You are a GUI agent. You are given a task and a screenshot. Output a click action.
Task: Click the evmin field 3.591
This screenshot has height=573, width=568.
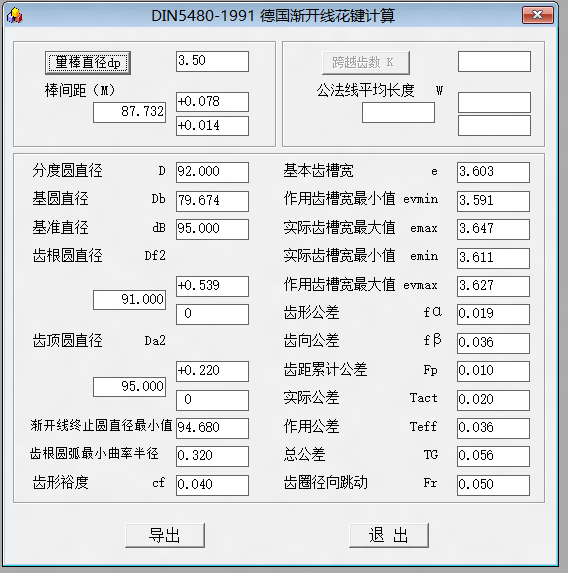point(493,201)
